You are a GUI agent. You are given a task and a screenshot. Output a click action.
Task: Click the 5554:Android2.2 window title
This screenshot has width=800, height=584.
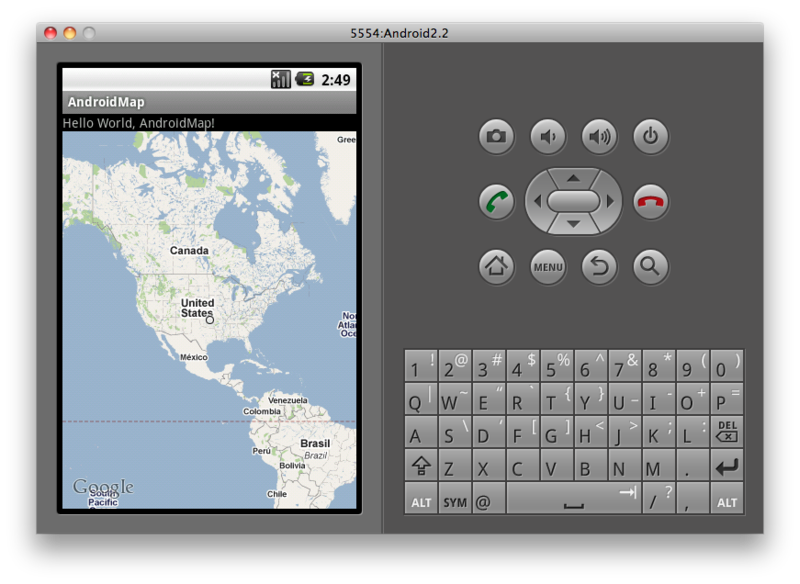point(399,33)
